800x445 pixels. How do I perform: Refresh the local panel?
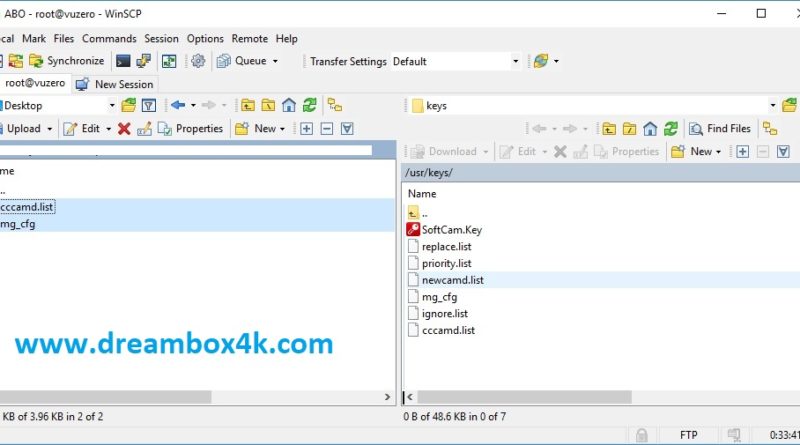pos(310,106)
